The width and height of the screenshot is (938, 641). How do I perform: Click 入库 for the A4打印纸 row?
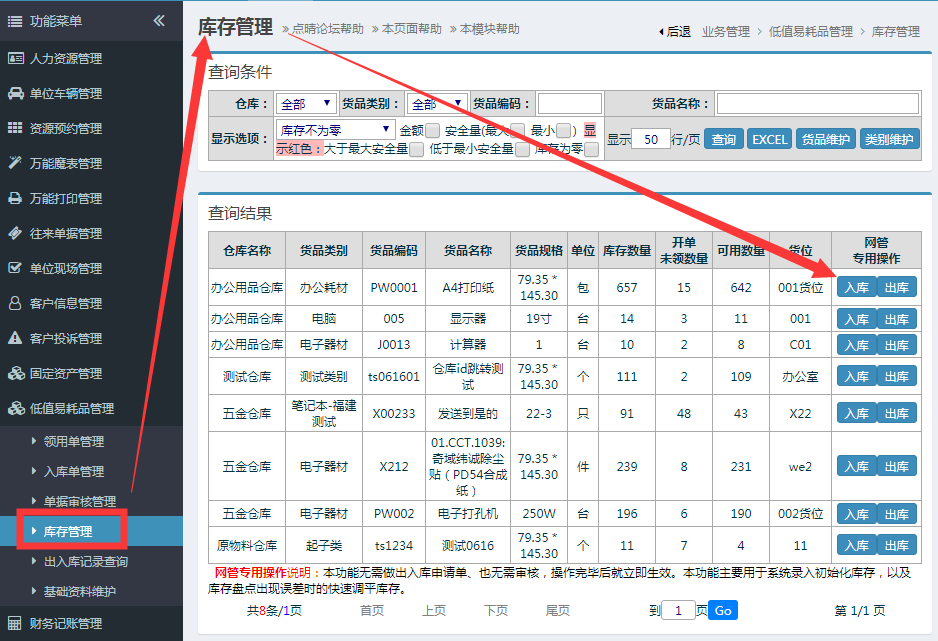[x=856, y=288]
